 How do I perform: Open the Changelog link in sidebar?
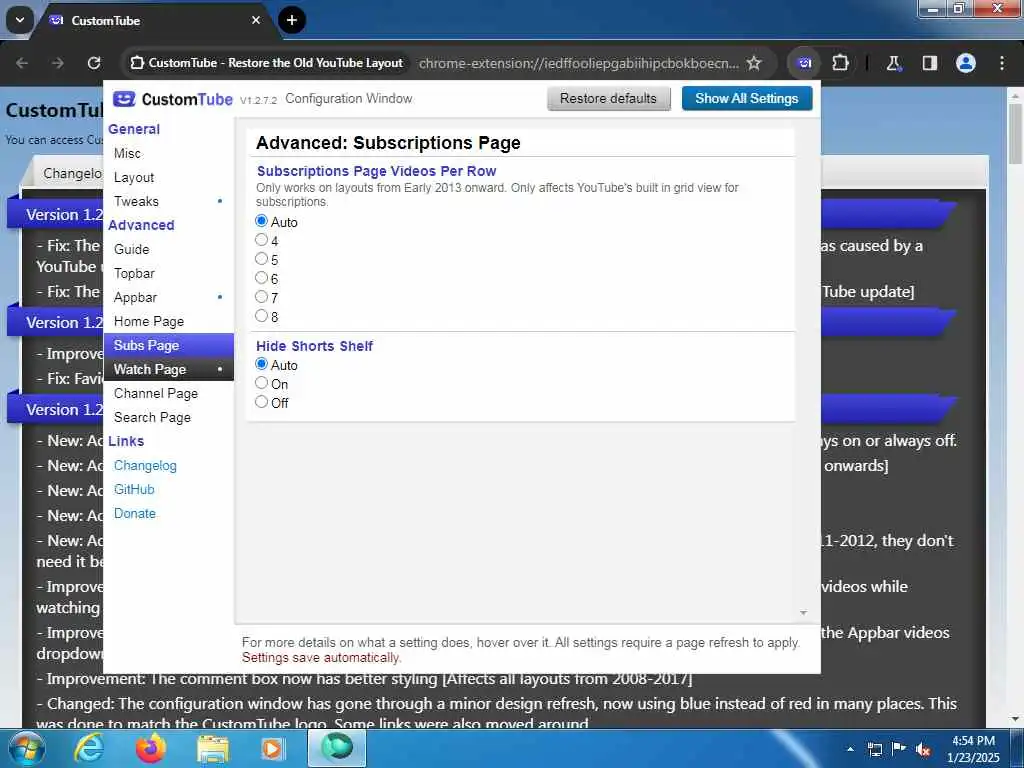[145, 466]
